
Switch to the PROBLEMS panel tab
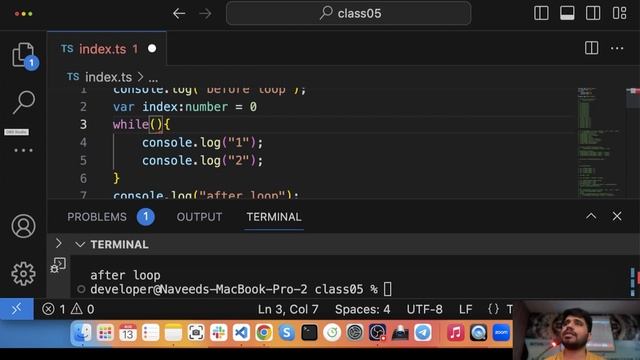pyautogui.click(x=97, y=217)
